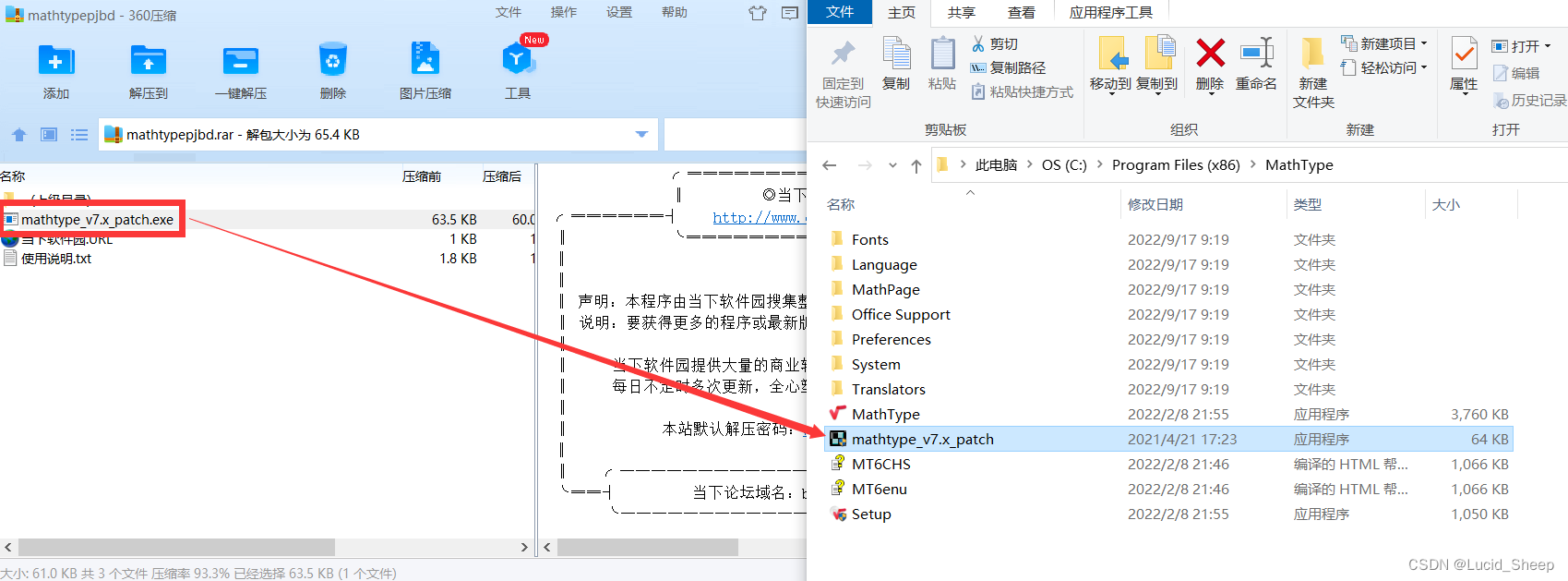Go up one level in 360压缩 archive
Viewport: 1568px width, 581px height.
click(18, 135)
